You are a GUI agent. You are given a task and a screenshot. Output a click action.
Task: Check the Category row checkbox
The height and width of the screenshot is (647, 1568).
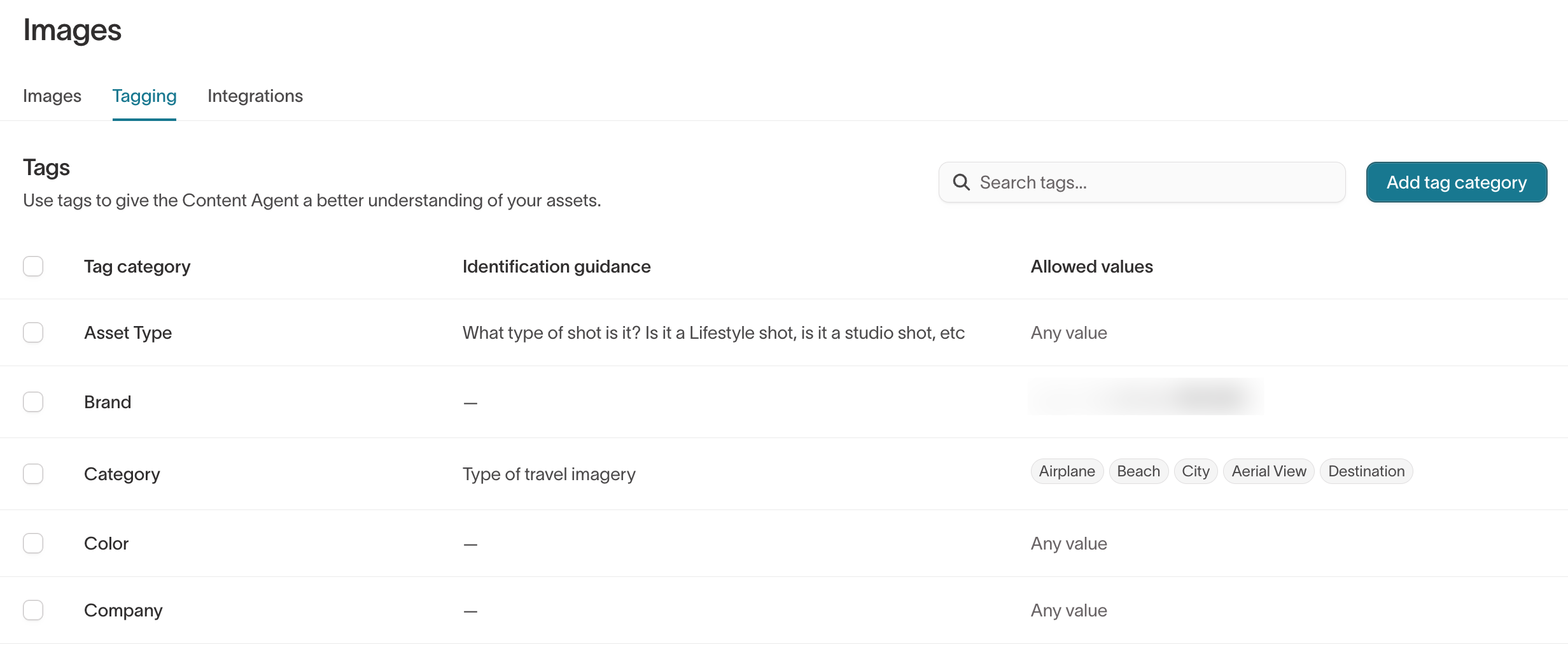point(33,474)
